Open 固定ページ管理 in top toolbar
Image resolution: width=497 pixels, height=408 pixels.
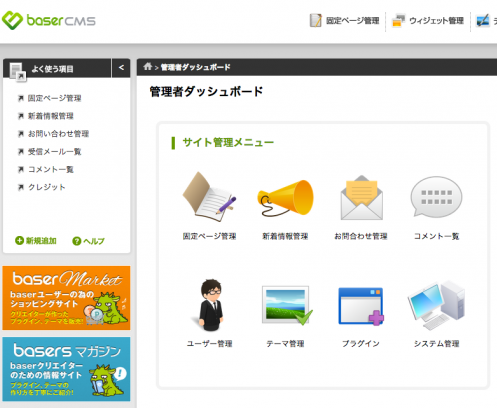pyautogui.click(x=353, y=21)
